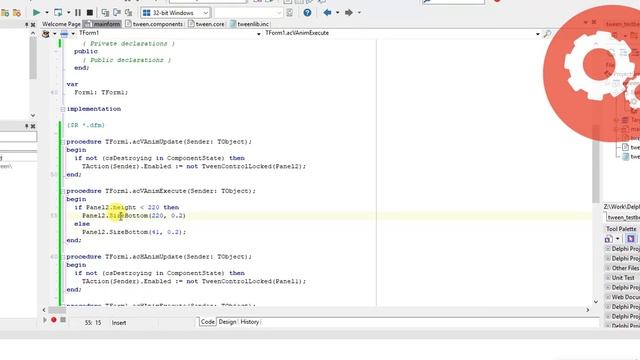Open the forward arrow history dropdown
This screenshot has width=640, height=360.
pyautogui.click(x=359, y=13)
